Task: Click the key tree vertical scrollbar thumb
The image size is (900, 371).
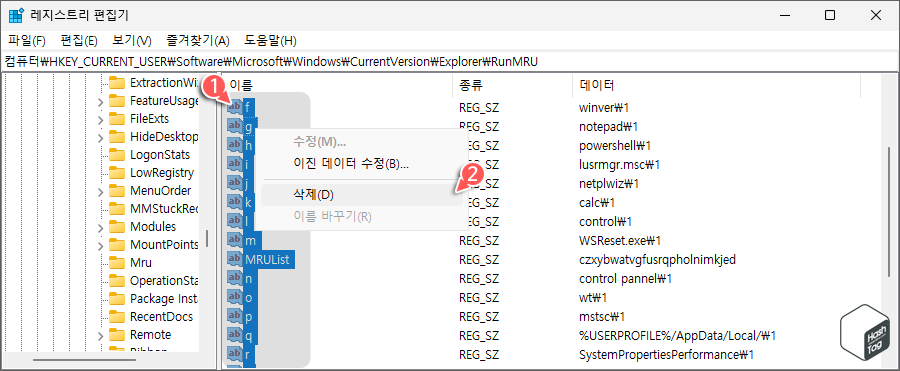Action: [207, 238]
